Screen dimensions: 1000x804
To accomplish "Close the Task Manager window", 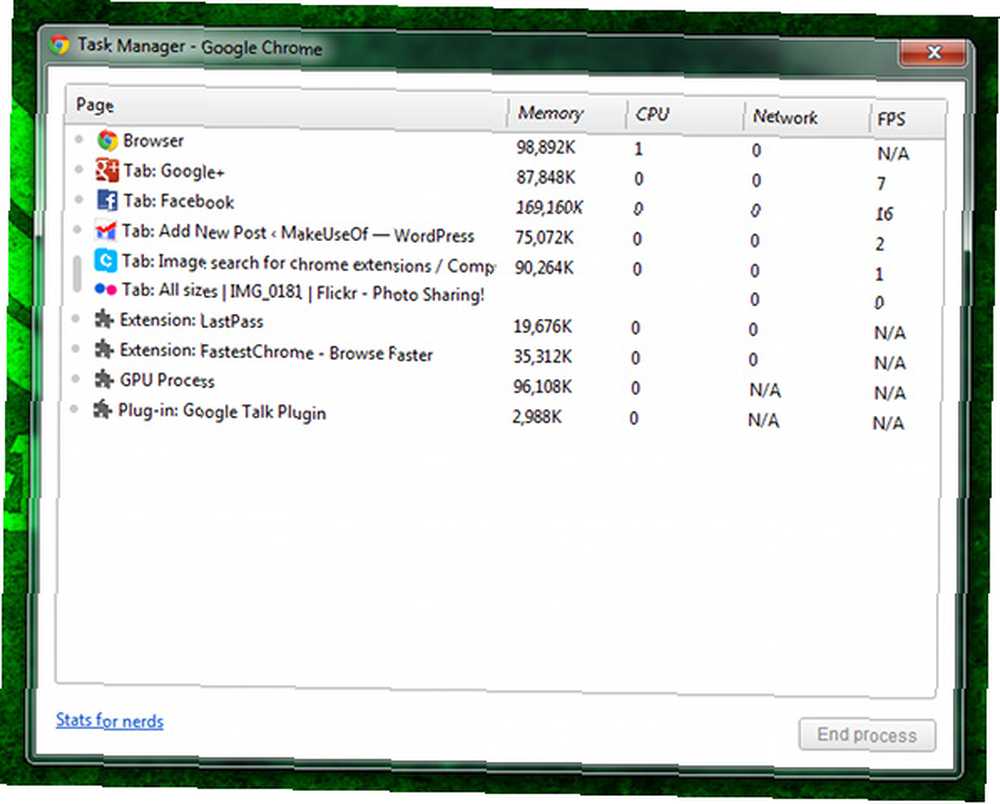I will [x=934, y=52].
